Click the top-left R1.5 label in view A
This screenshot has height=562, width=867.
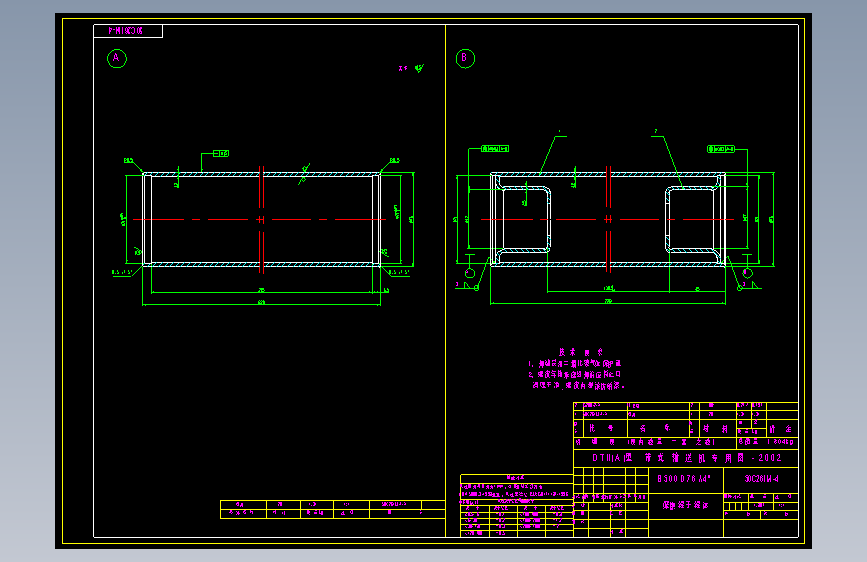129,160
